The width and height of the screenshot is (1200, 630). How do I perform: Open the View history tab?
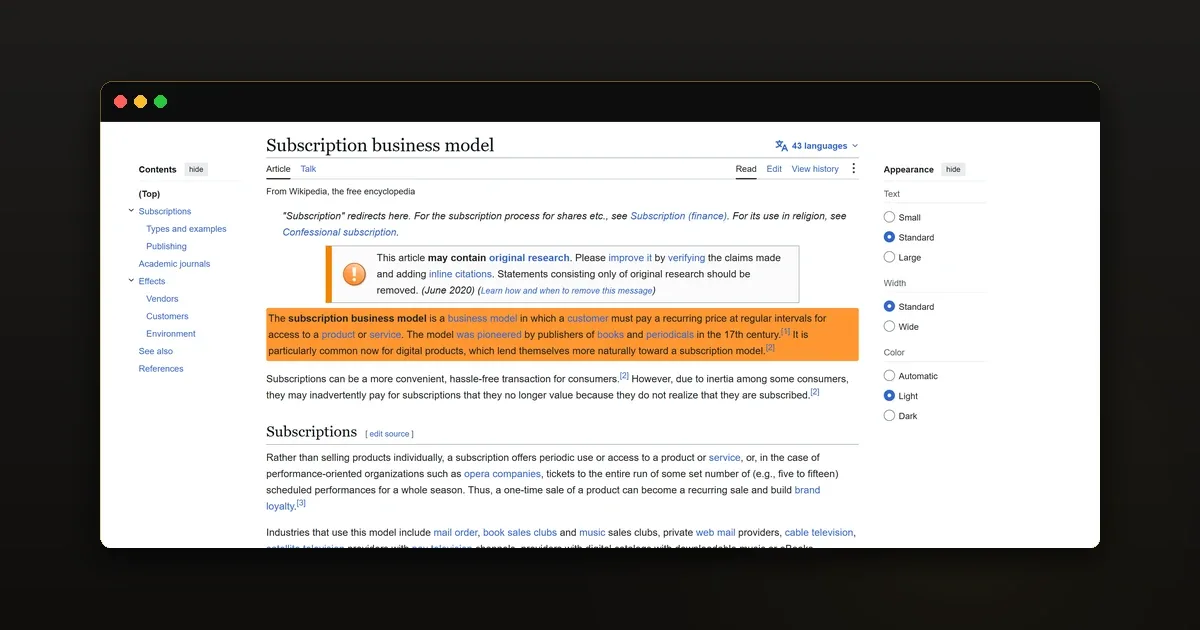[x=815, y=169]
